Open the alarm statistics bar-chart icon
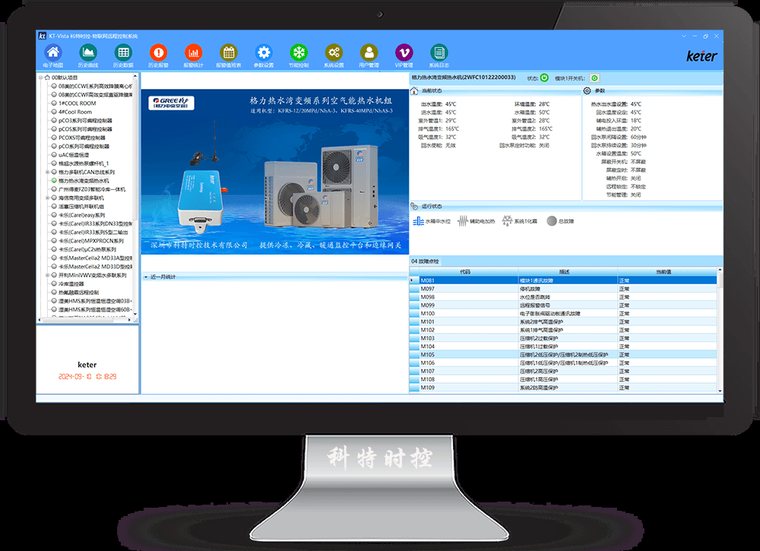The height and width of the screenshot is (551, 760). [193, 52]
